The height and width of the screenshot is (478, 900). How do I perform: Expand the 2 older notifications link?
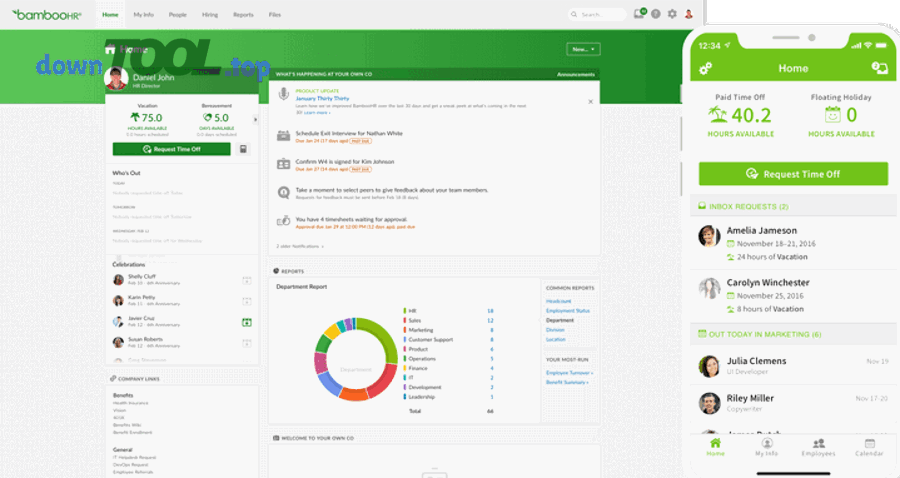pos(300,245)
